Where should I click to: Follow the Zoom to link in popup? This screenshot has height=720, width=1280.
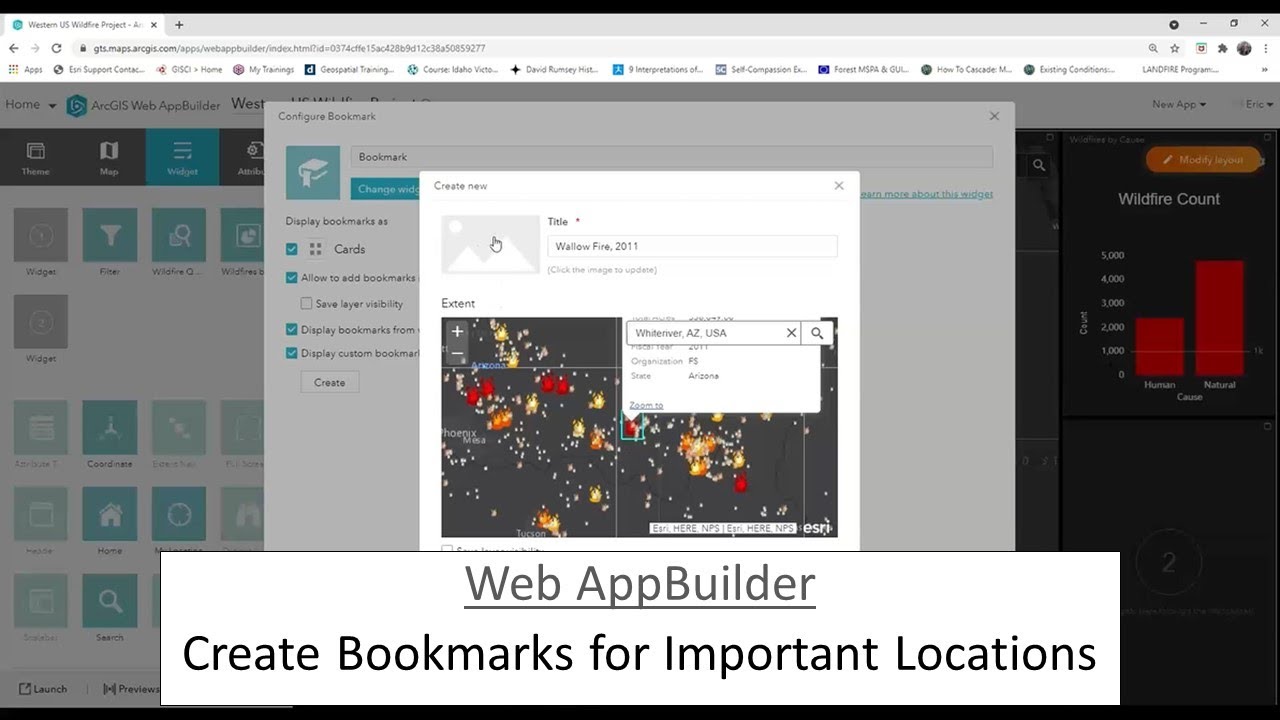click(646, 405)
